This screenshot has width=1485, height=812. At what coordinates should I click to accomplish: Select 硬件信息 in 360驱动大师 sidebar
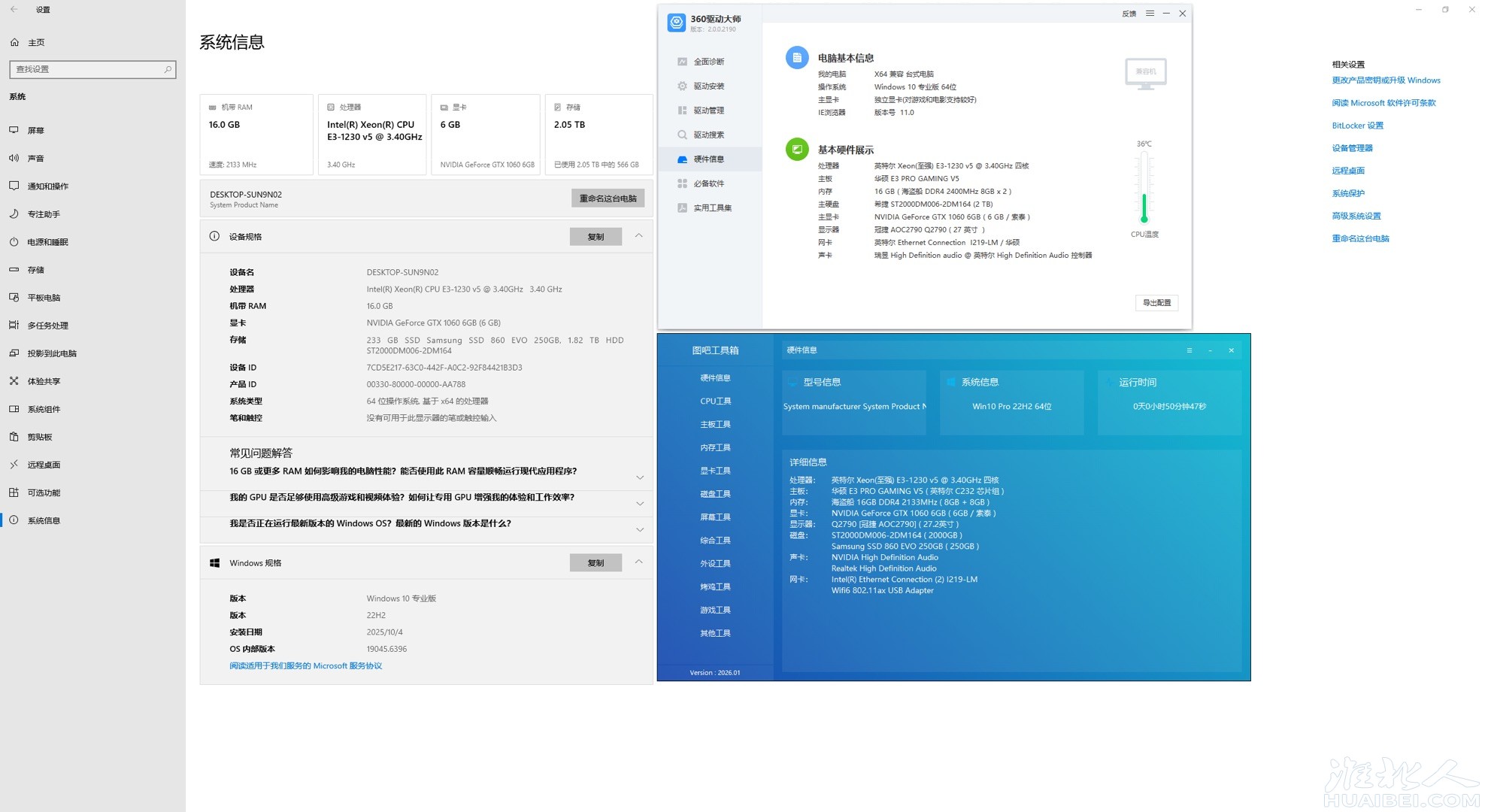click(710, 159)
